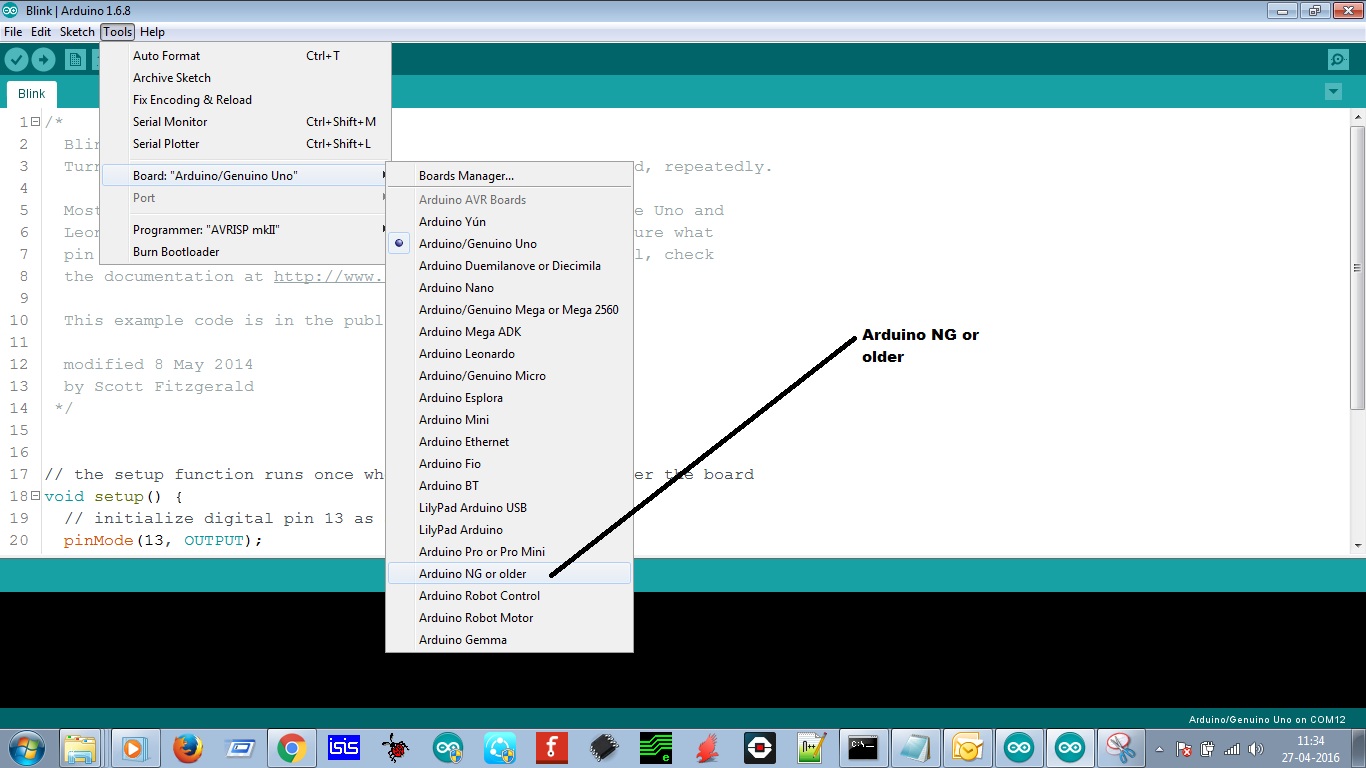
Task: Choose Arduino NG or older board
Action: point(510,574)
